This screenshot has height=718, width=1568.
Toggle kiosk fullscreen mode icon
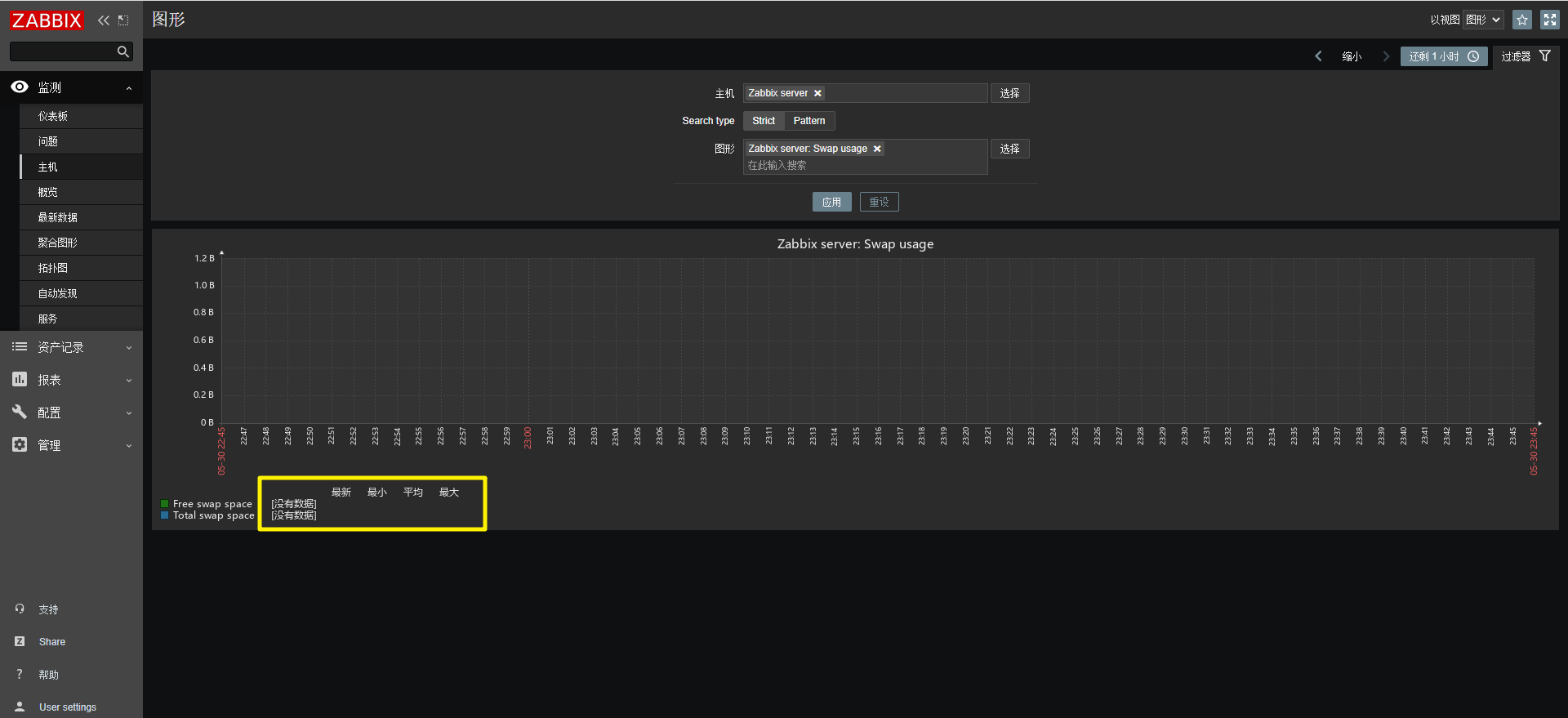point(1550,20)
